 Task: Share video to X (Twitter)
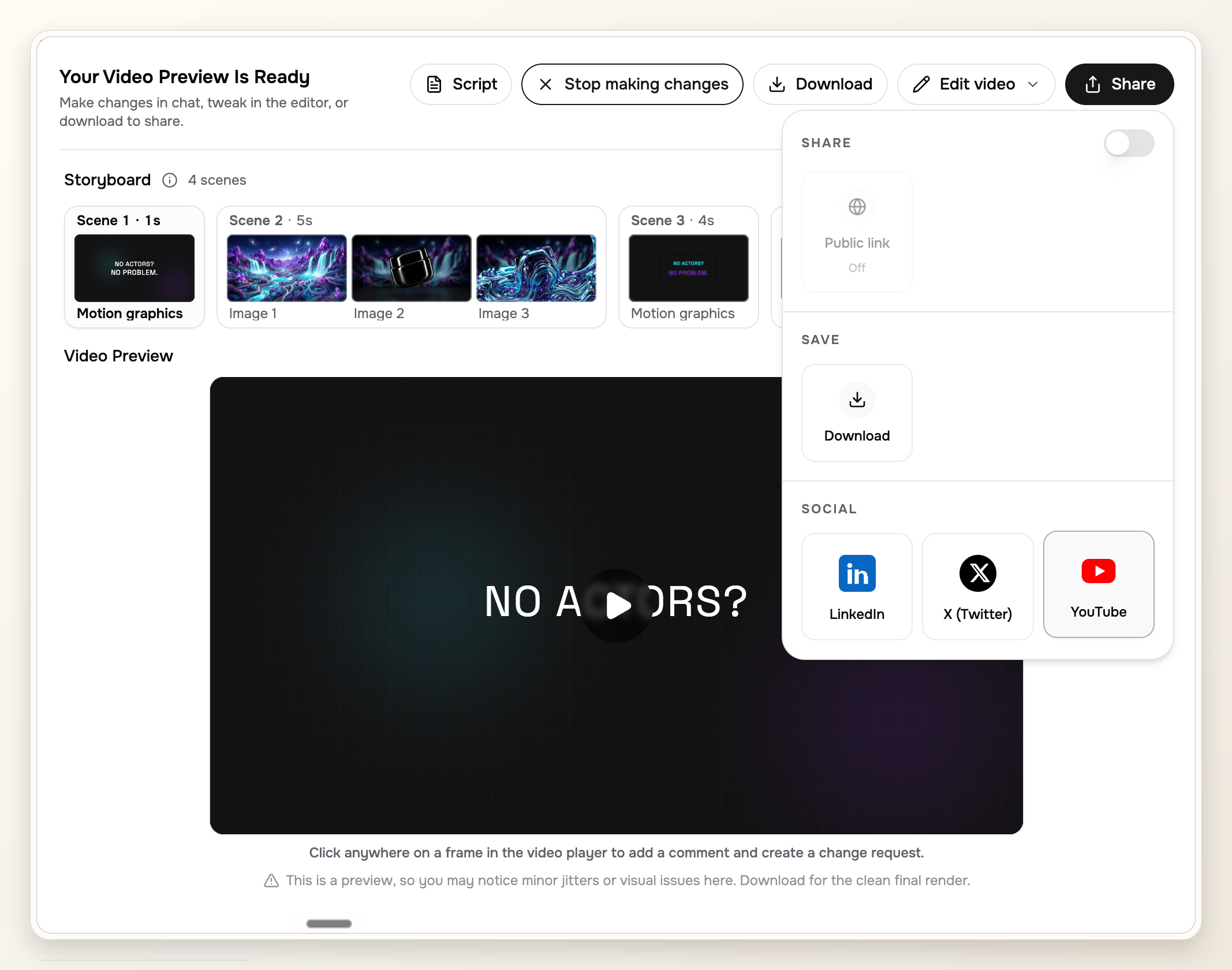click(x=977, y=586)
